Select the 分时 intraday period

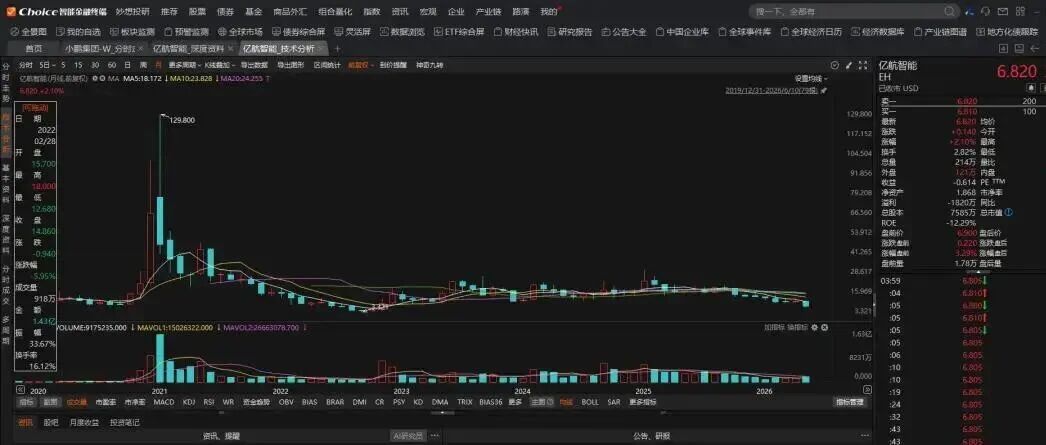[x=25, y=65]
